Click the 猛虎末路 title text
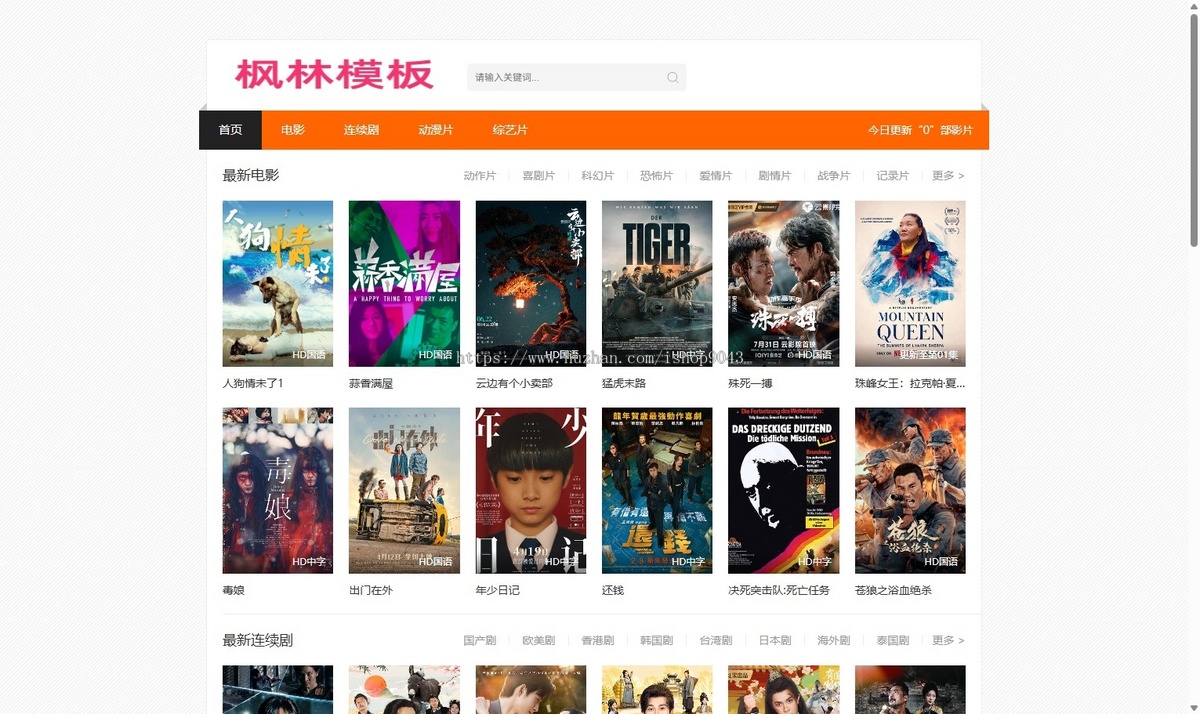 (624, 383)
